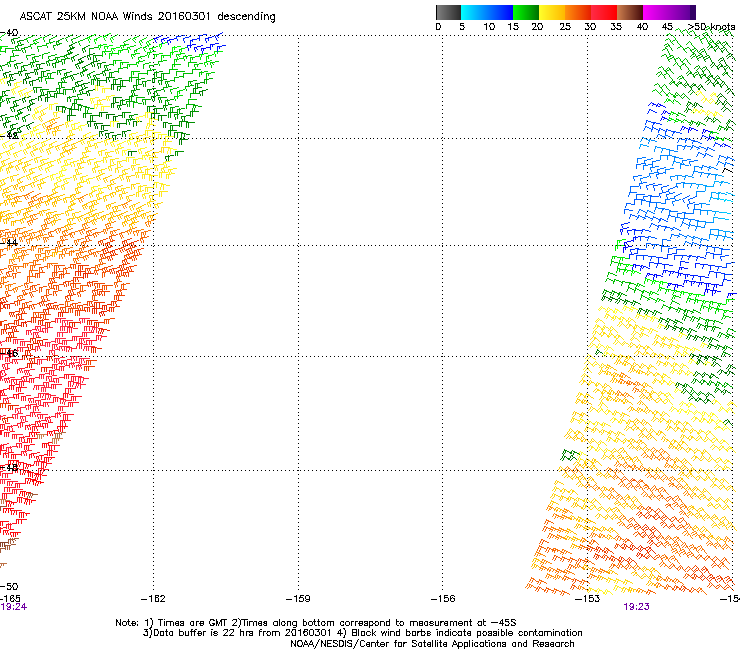Select the dark purple 45–50 knots segment
The width and height of the screenshot is (740, 650).
(x=682, y=12)
